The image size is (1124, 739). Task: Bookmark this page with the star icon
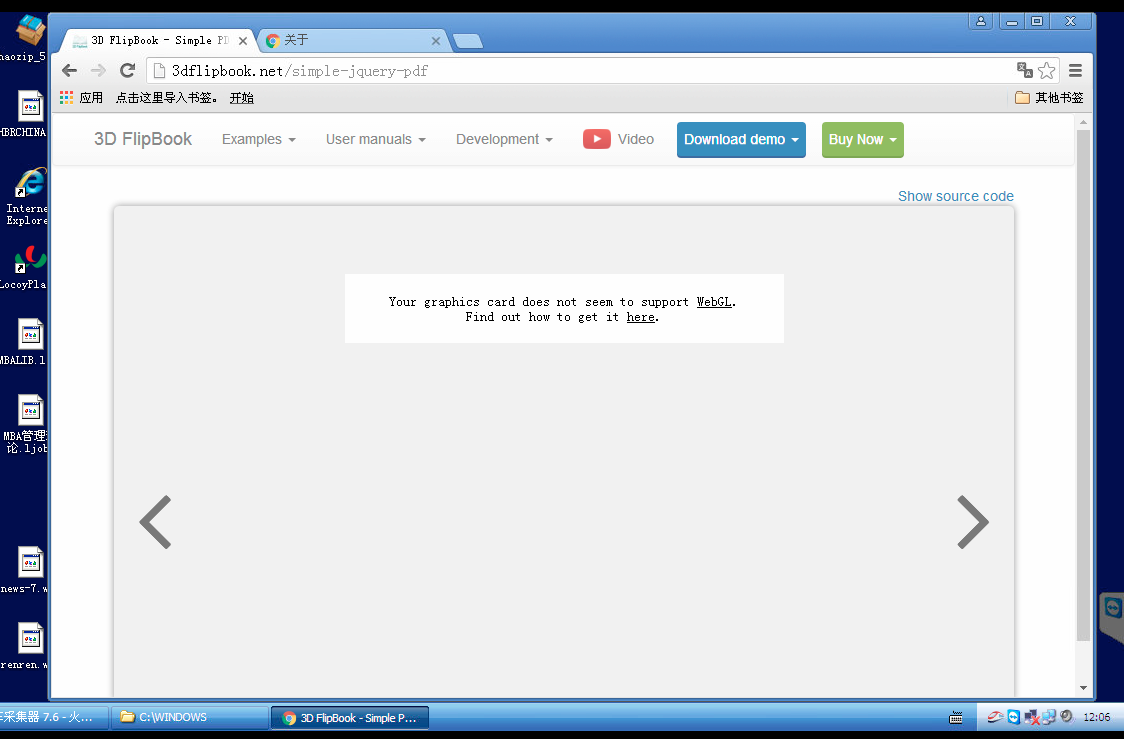(1047, 70)
